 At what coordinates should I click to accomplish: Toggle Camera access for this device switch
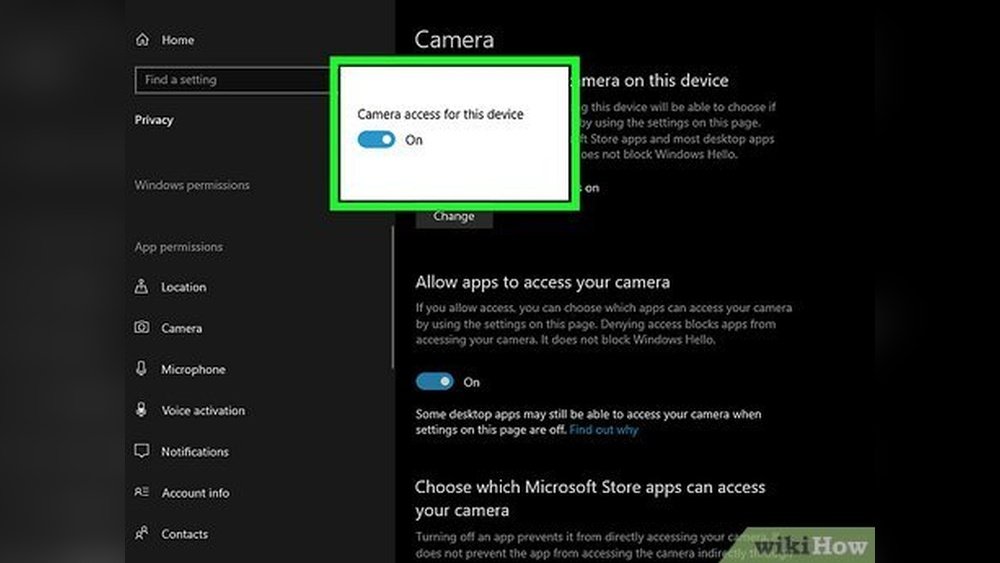[376, 140]
